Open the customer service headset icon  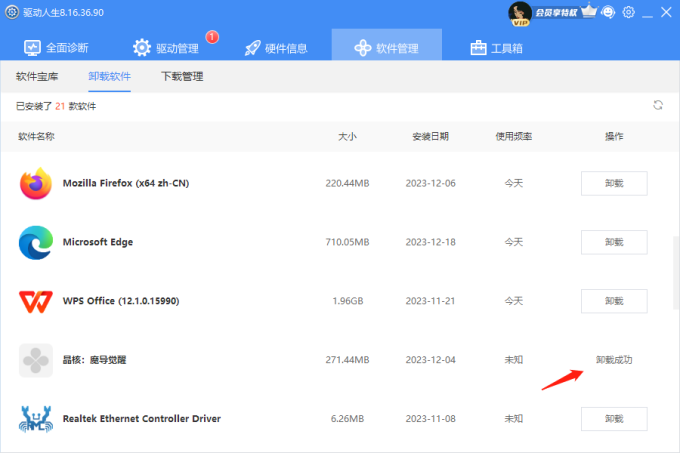tap(610, 13)
